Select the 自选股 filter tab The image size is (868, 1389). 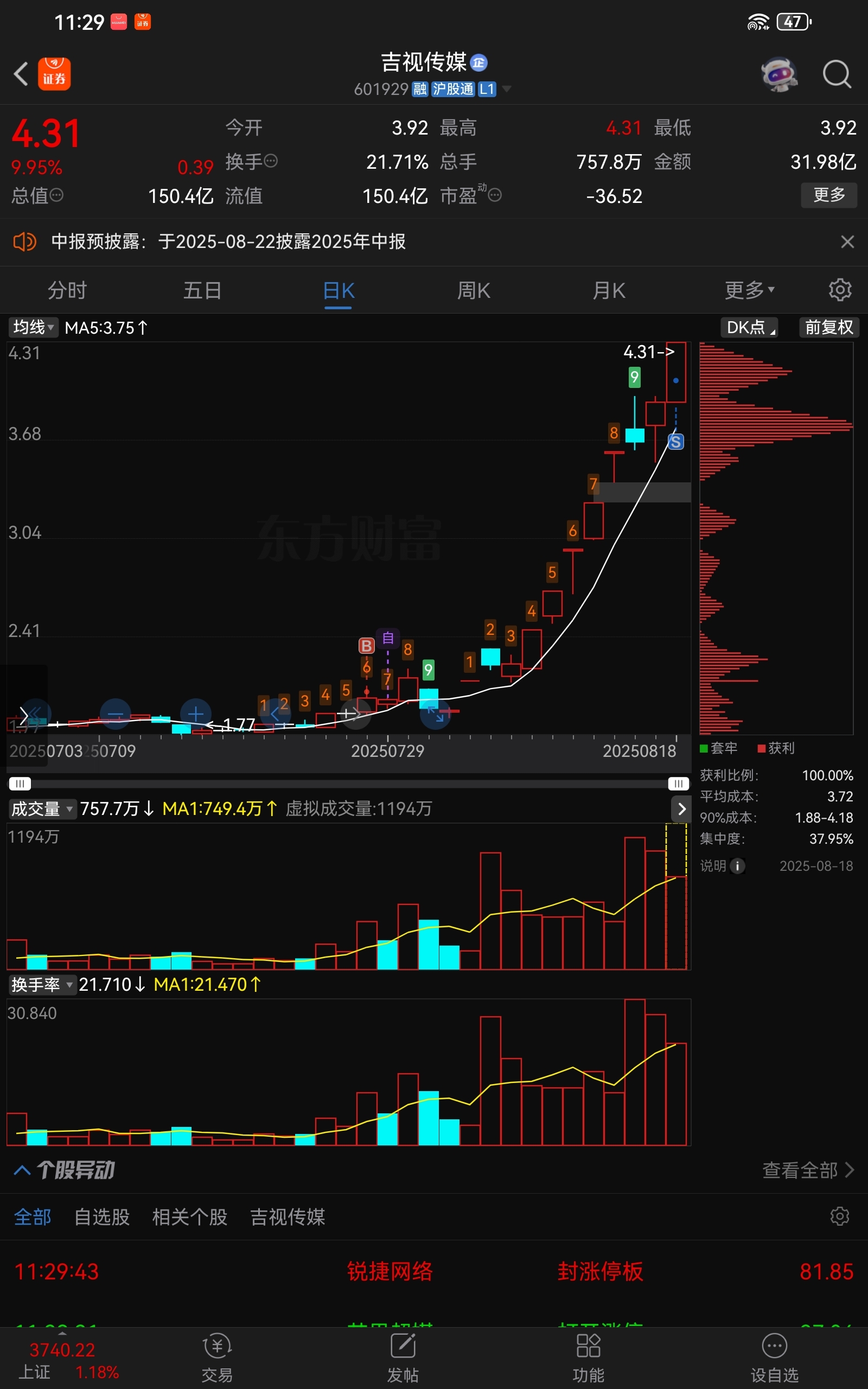click(102, 1217)
